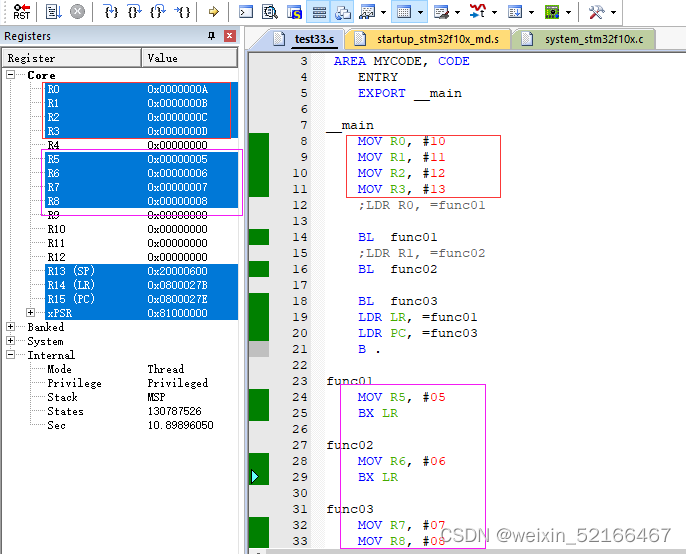Expand the Toolbox dropdown arrow
The width and height of the screenshot is (686, 554).
click(x=613, y=12)
